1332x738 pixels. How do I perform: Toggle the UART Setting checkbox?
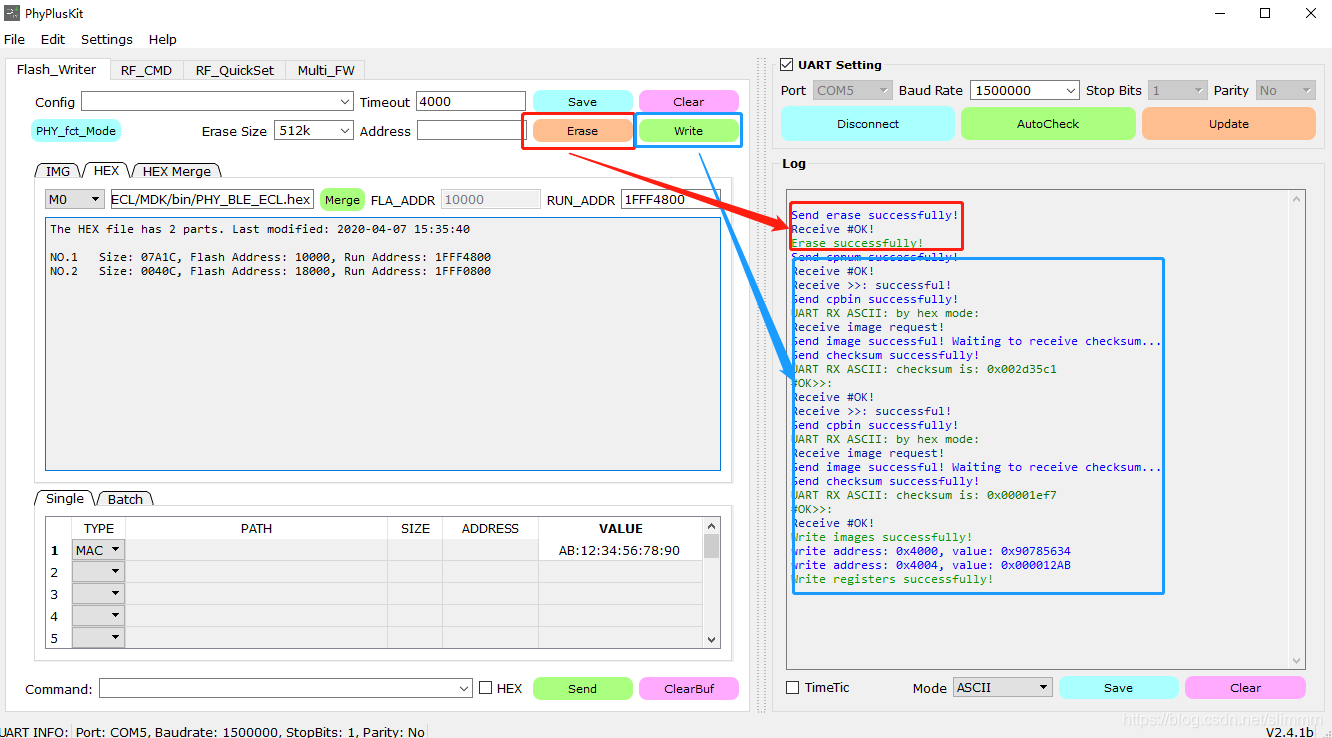pos(787,65)
